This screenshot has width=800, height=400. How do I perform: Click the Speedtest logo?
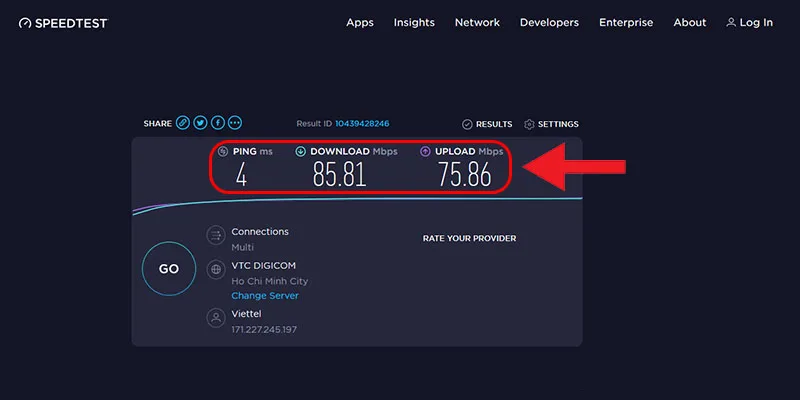(63, 23)
